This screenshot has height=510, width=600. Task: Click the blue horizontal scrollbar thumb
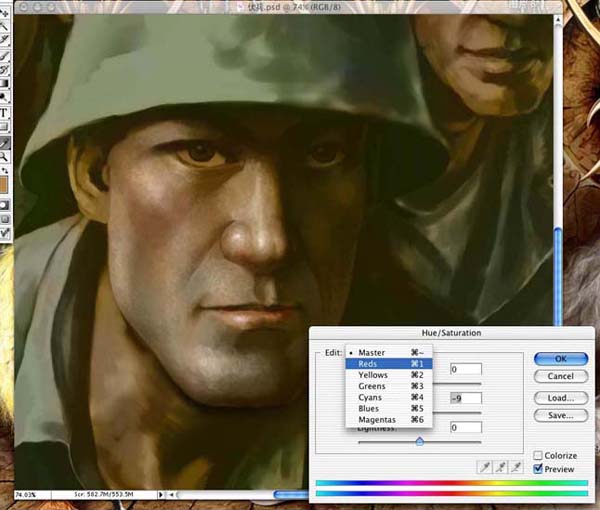[x=291, y=495]
